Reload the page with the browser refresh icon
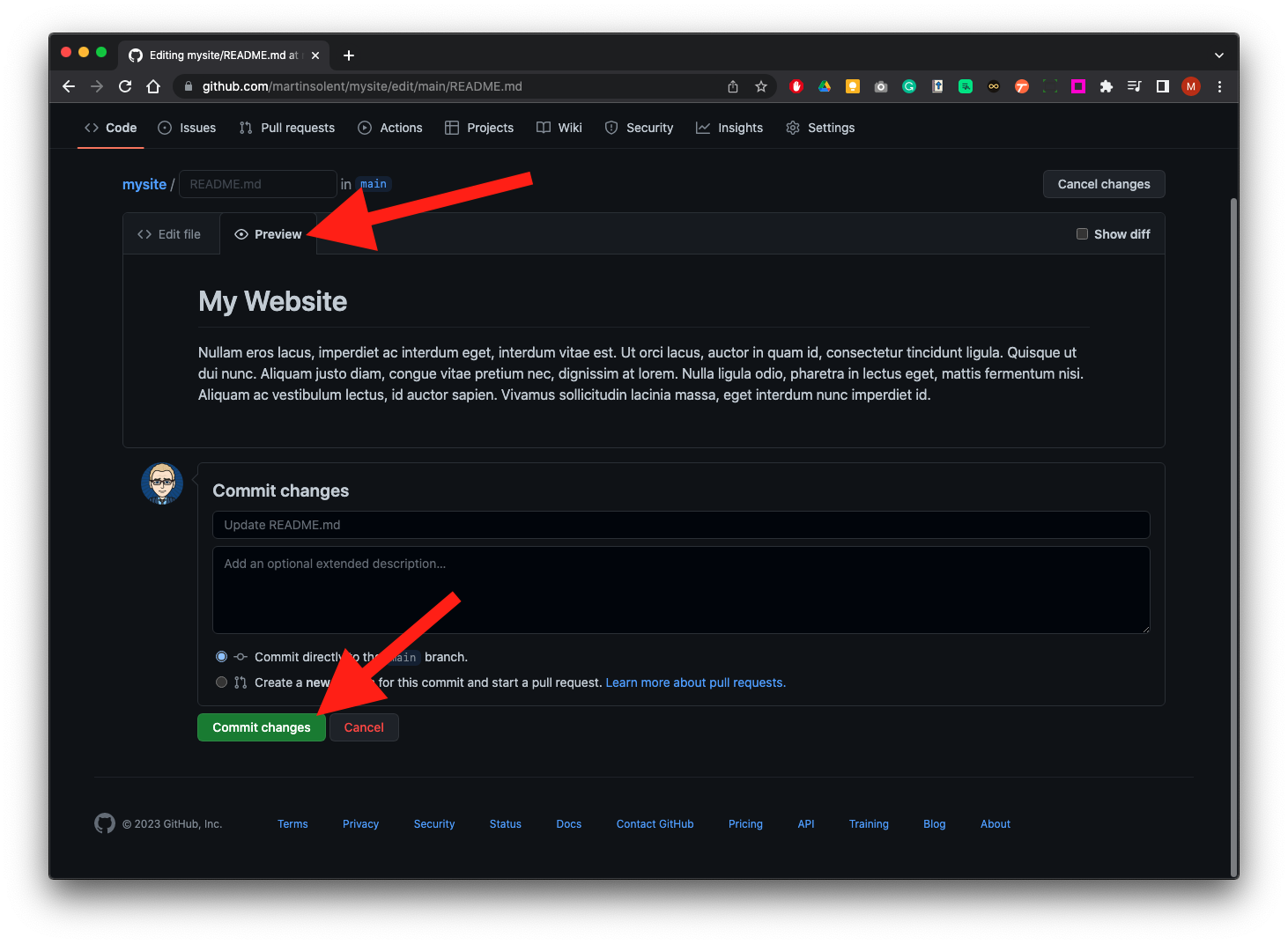The image size is (1288, 944). tap(125, 86)
